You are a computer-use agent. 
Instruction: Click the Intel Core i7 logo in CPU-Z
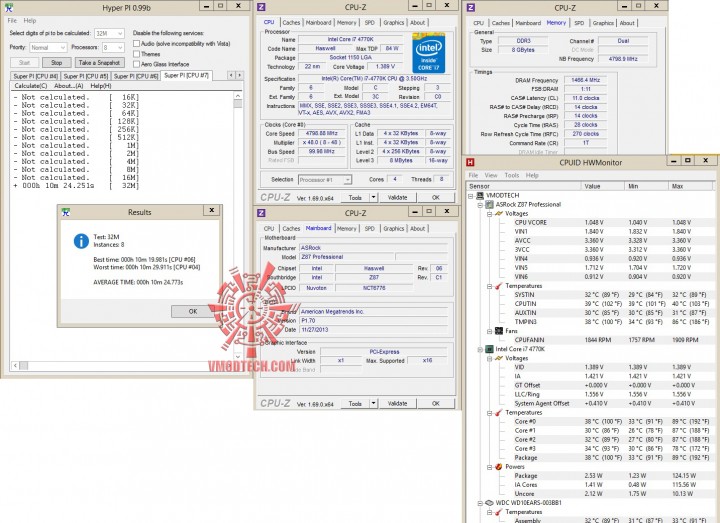(428, 52)
